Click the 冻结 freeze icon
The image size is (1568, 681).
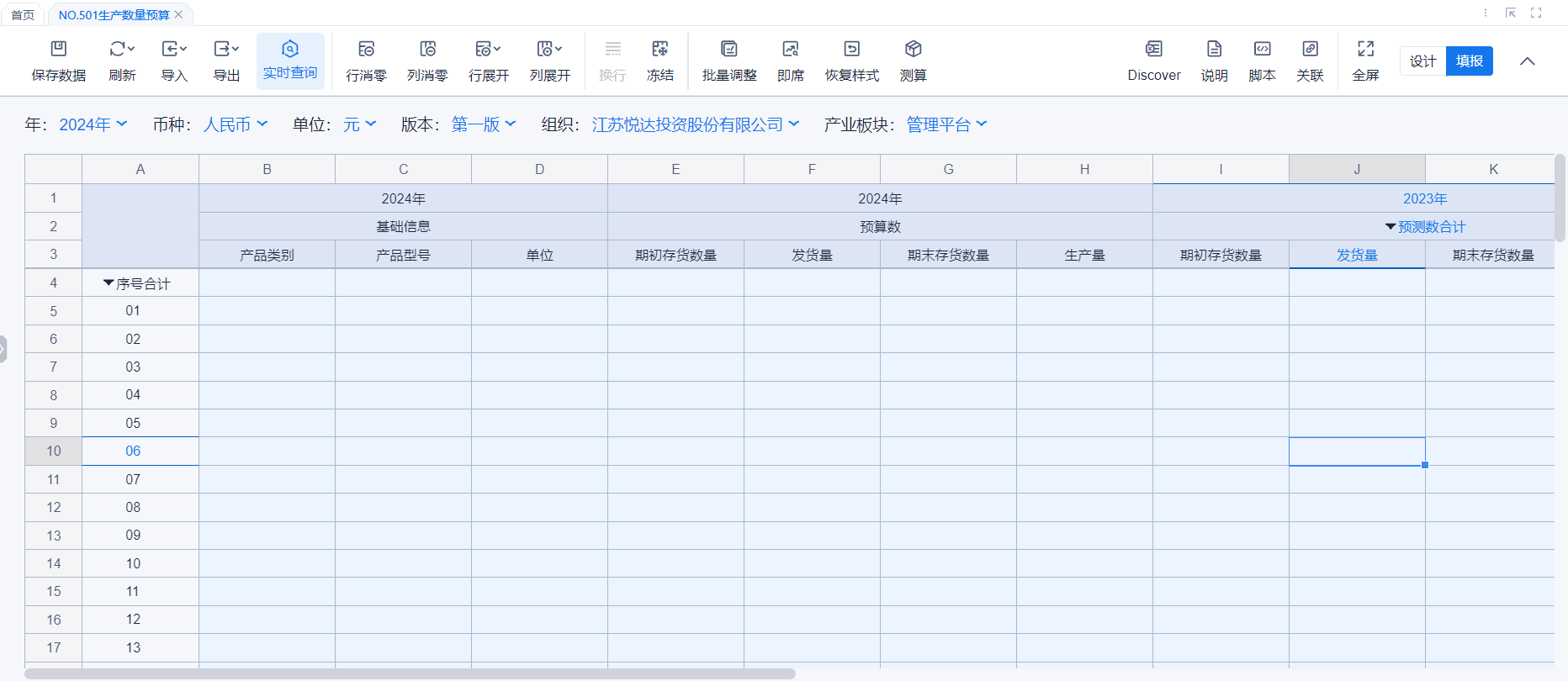(x=660, y=50)
